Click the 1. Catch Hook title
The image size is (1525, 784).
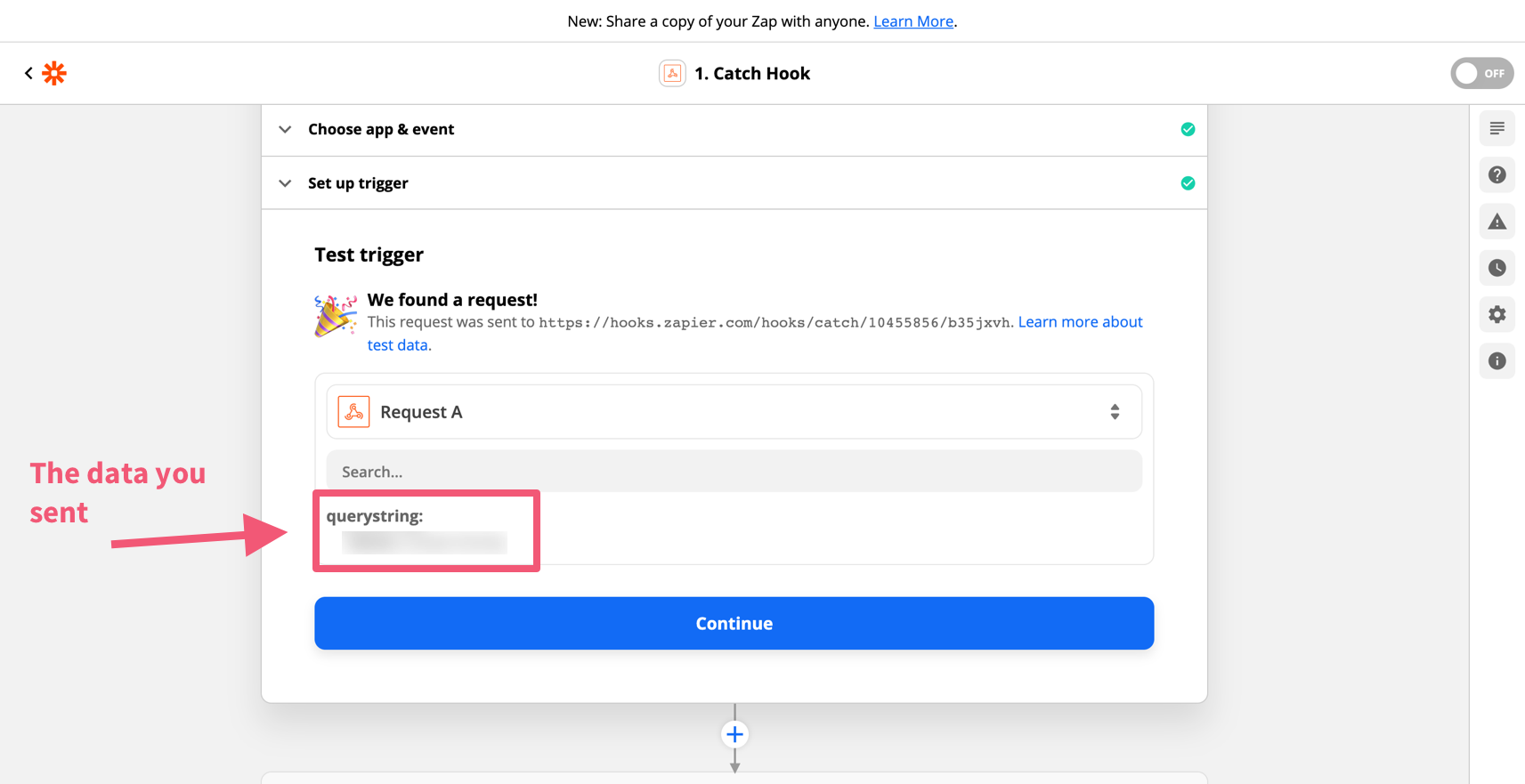(x=752, y=73)
